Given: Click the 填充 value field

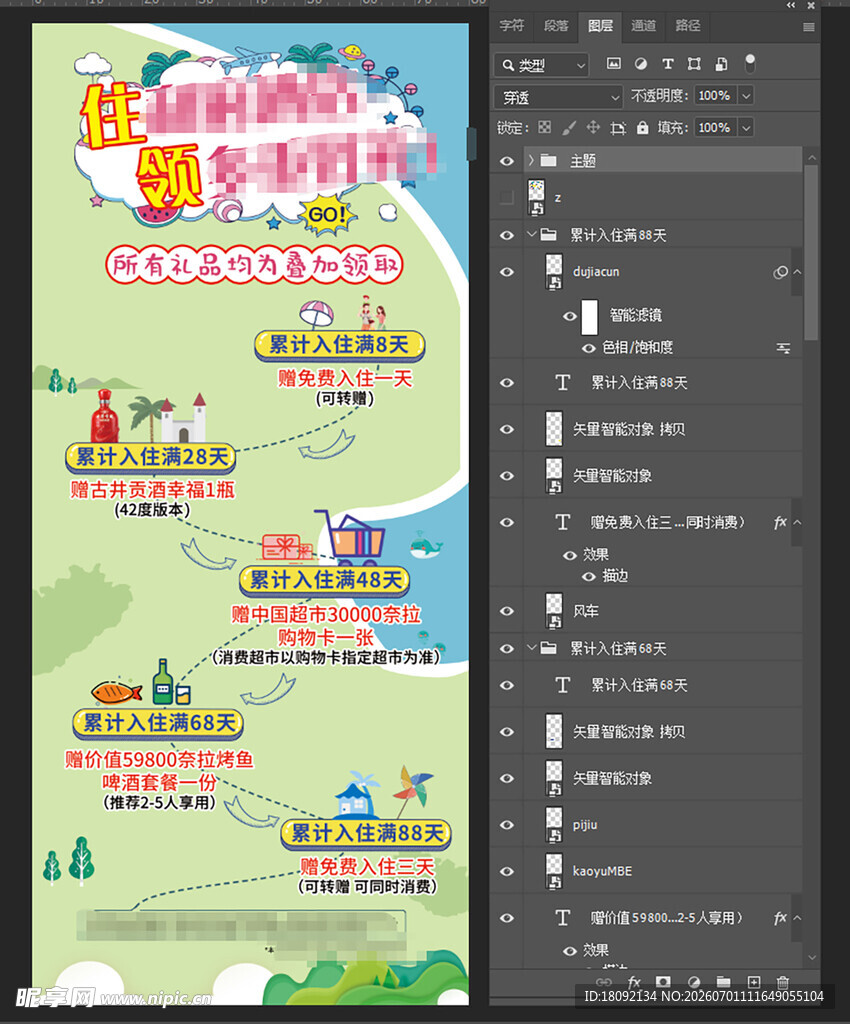Looking at the screenshot, I should 716,127.
